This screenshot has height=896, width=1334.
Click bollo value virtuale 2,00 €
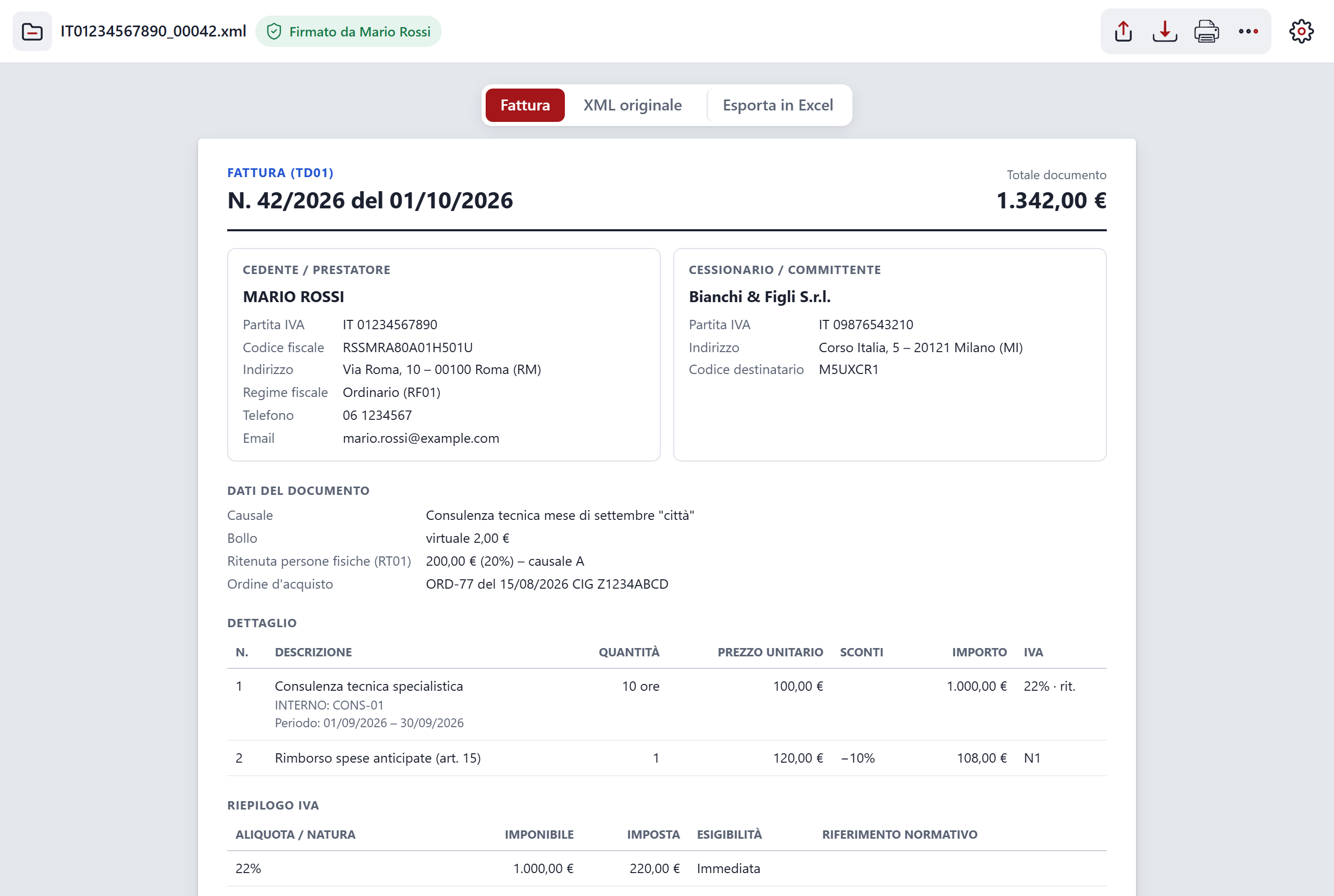coord(467,538)
